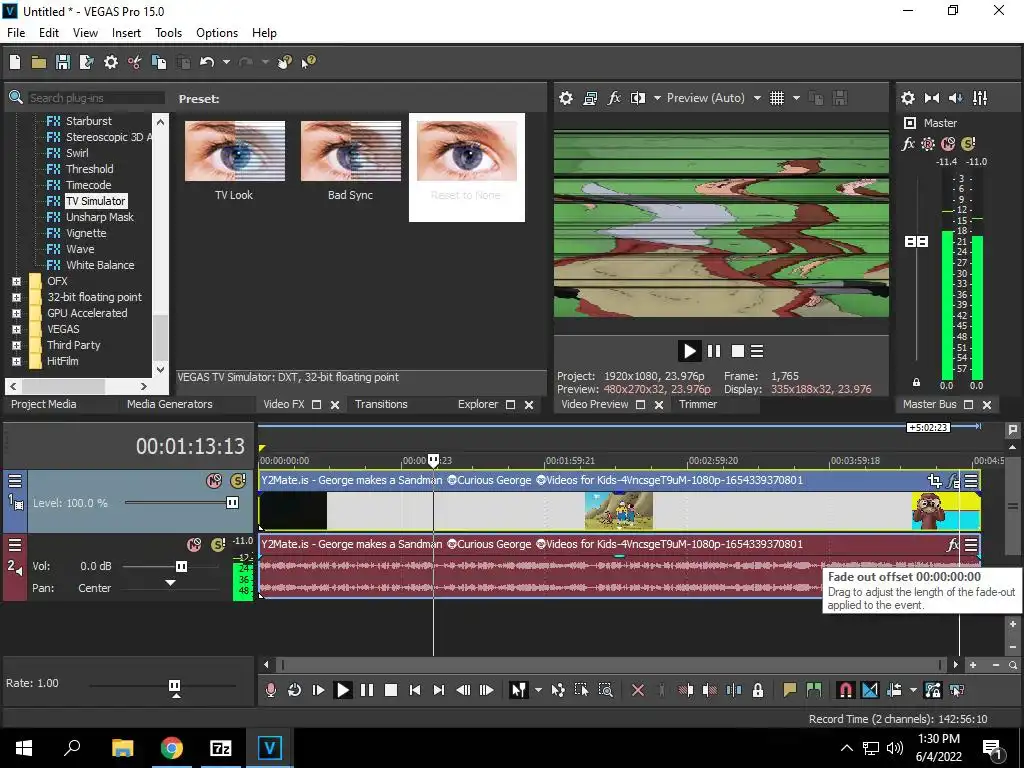Open Mixing Console faders icon
This screenshot has width=1024, height=768.
point(980,98)
